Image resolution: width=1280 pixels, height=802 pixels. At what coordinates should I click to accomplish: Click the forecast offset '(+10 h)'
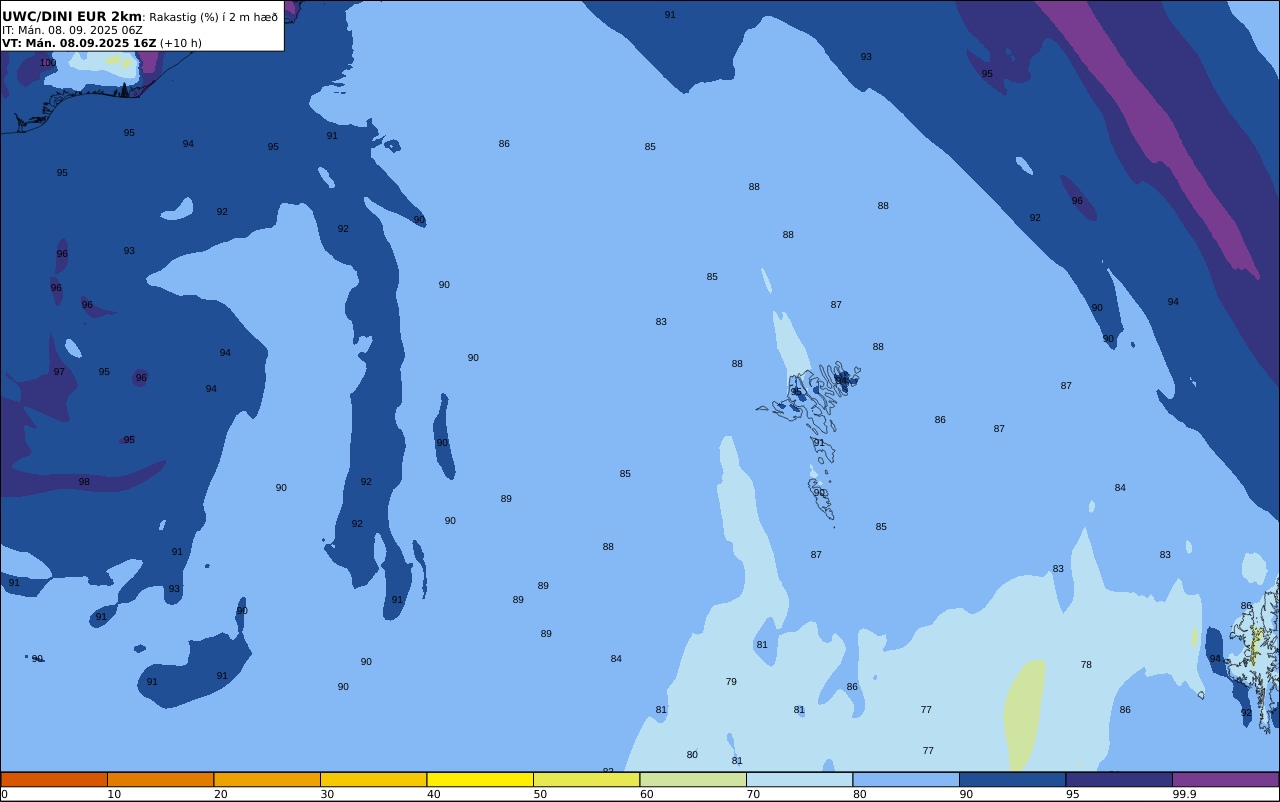coord(181,43)
